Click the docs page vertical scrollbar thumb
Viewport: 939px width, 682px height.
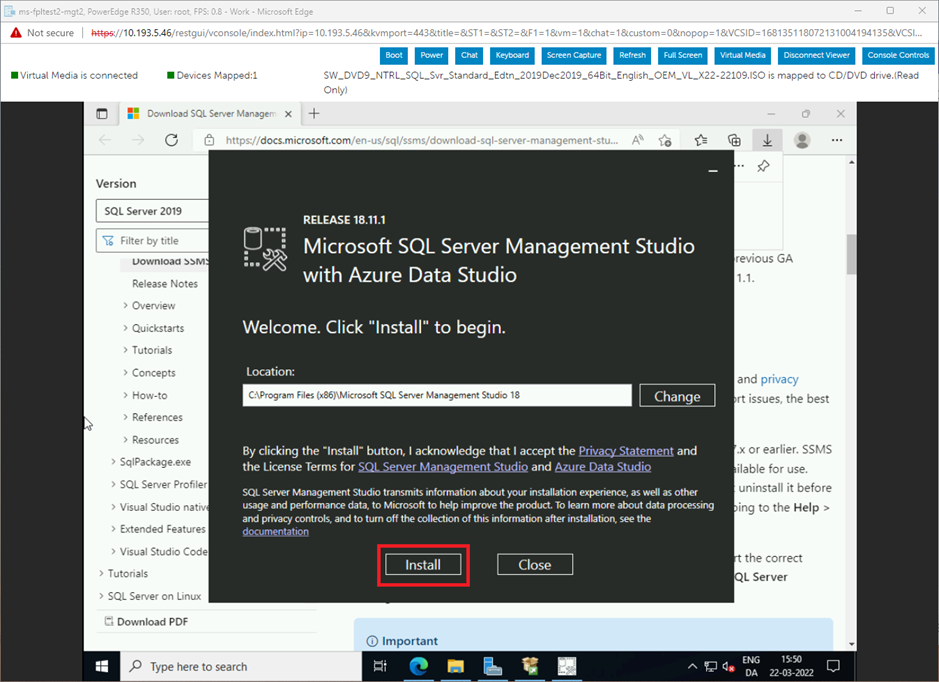851,254
